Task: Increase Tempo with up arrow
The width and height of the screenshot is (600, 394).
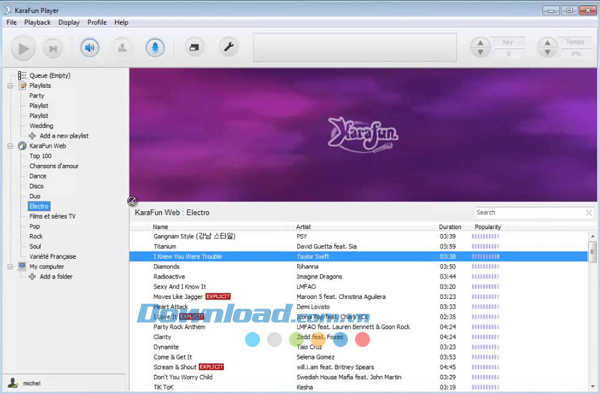Action: point(548,43)
